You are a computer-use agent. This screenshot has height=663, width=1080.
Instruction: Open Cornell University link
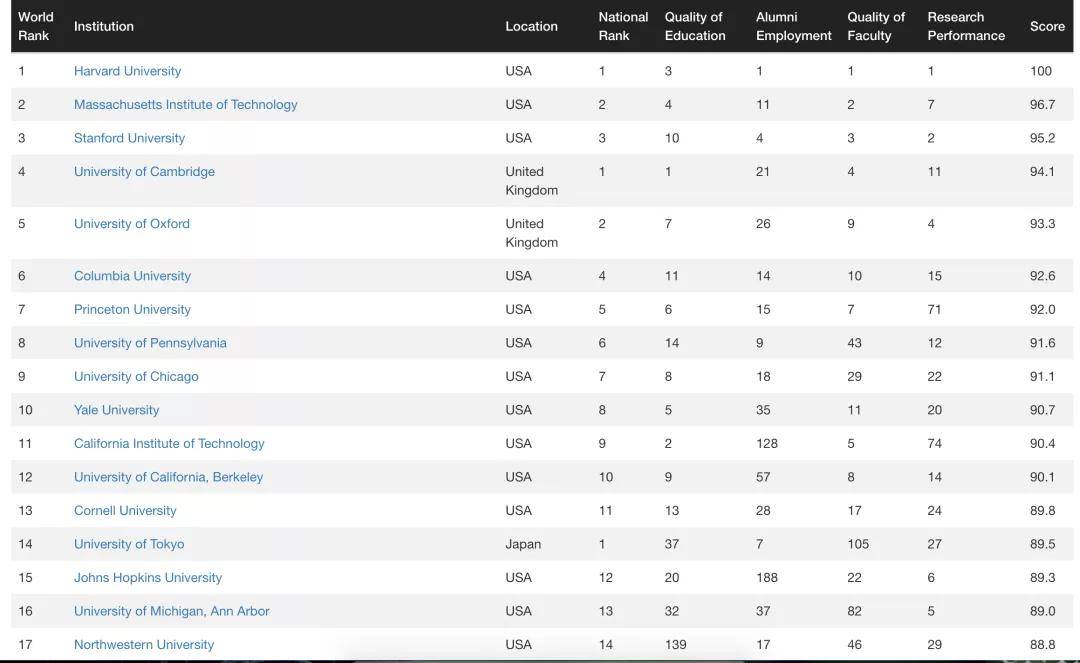pyautogui.click(x=125, y=511)
